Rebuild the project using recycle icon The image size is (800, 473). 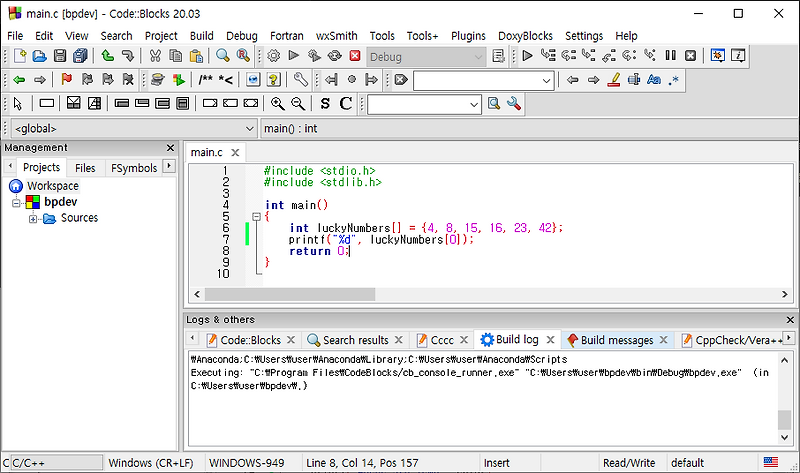pyautogui.click(x=335, y=56)
